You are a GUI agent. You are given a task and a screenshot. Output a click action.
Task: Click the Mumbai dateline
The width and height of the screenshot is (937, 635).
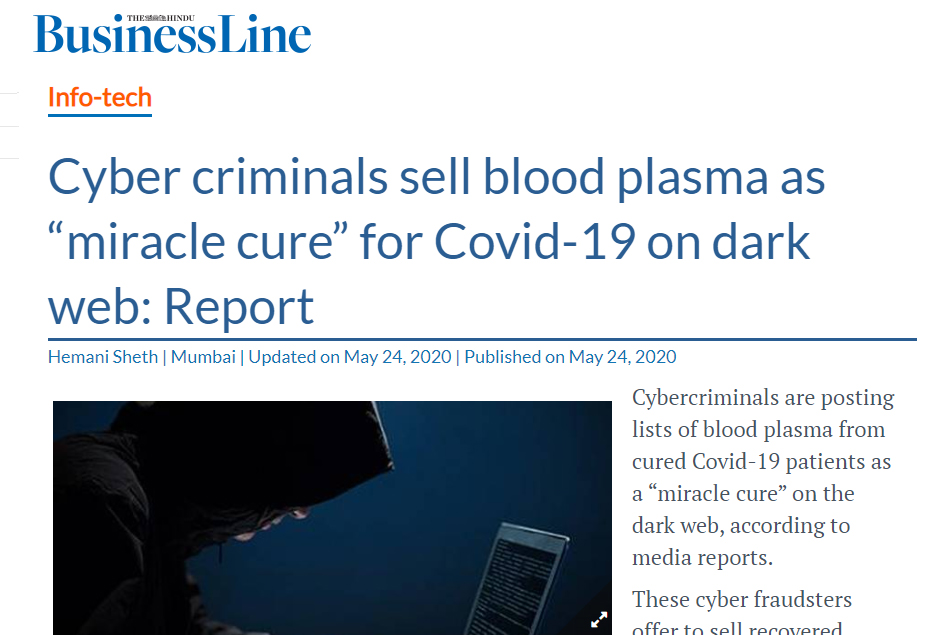203,357
